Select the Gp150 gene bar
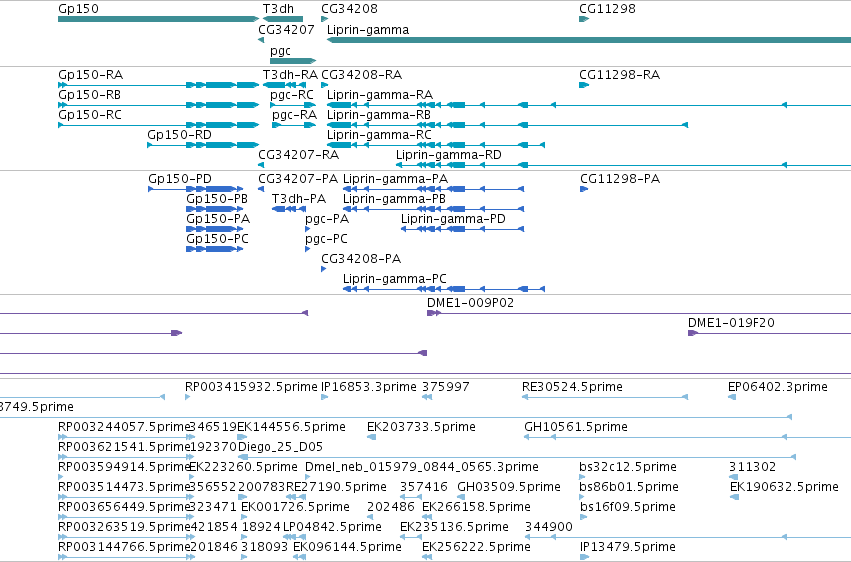851x562 pixels. pos(158,19)
